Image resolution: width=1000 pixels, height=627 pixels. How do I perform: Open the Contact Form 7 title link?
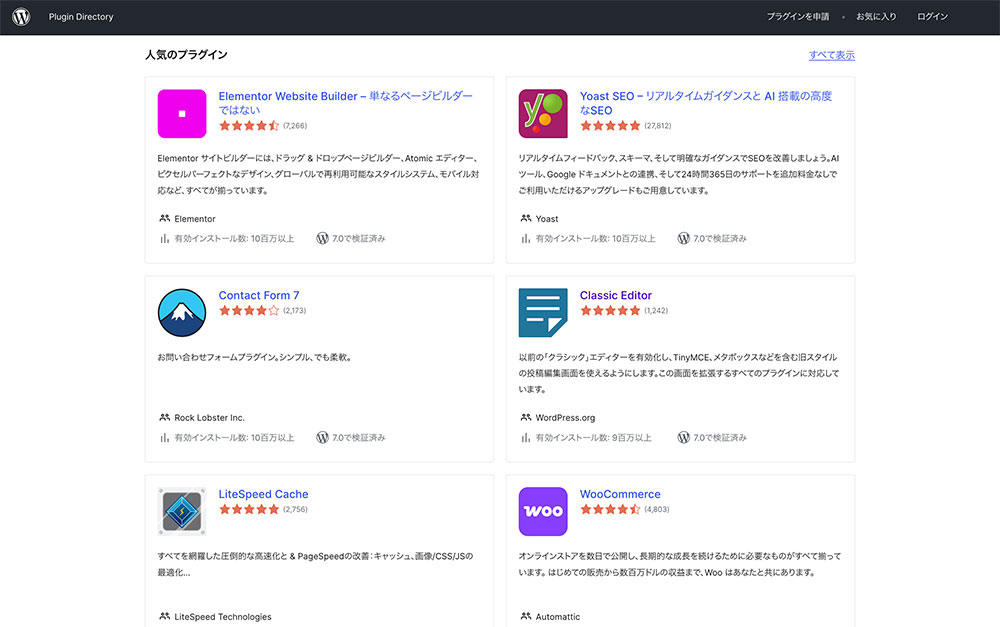point(259,295)
